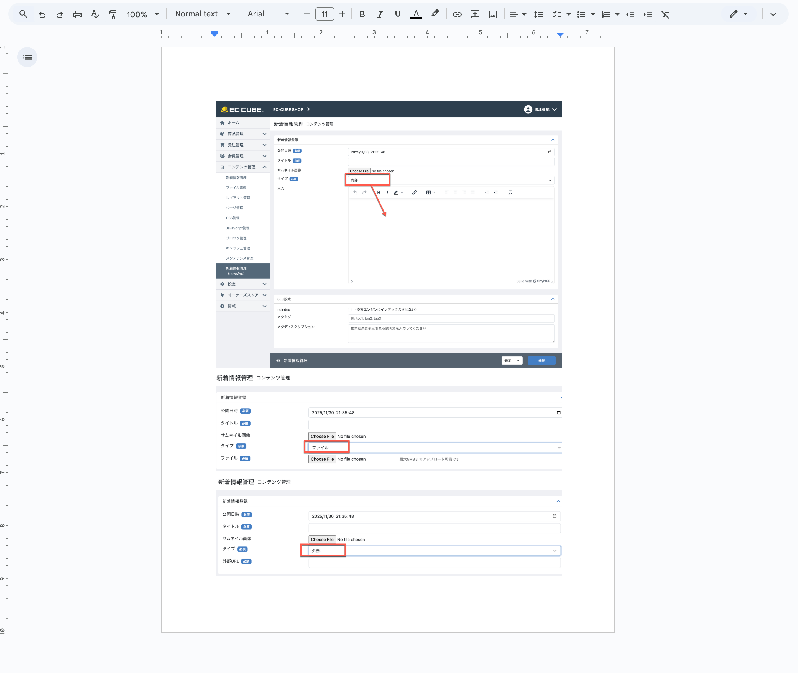Open the search menus magnifier icon
This screenshot has width=798, height=673.
(x=23, y=14)
